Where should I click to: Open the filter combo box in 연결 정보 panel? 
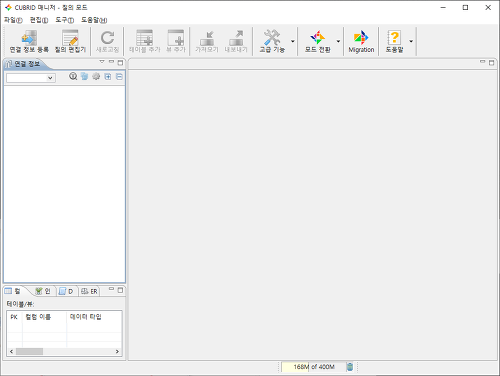click(31, 78)
